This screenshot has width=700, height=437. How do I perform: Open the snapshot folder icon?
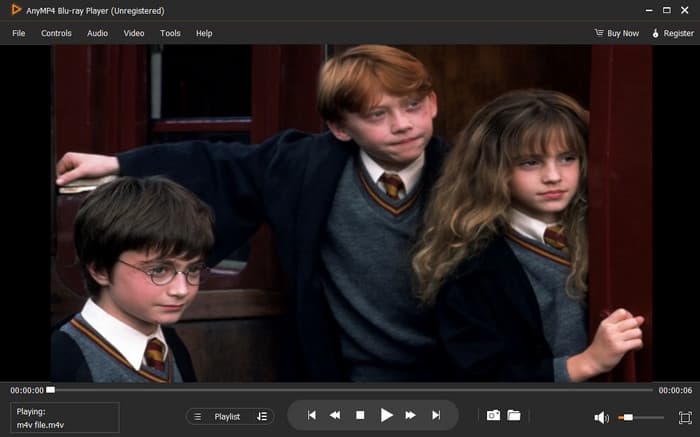(514, 415)
